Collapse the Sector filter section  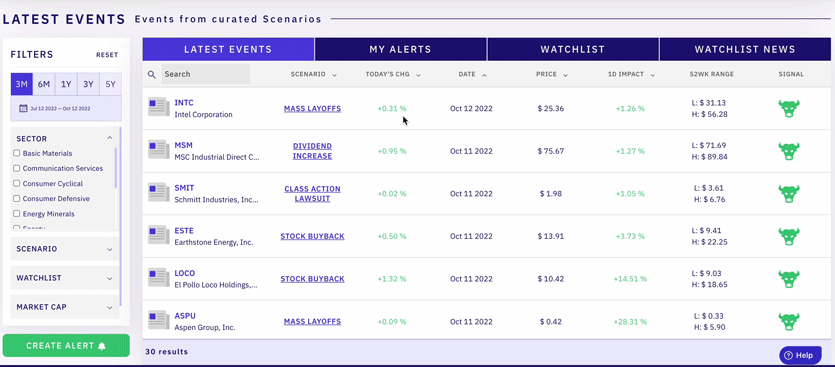click(x=110, y=138)
